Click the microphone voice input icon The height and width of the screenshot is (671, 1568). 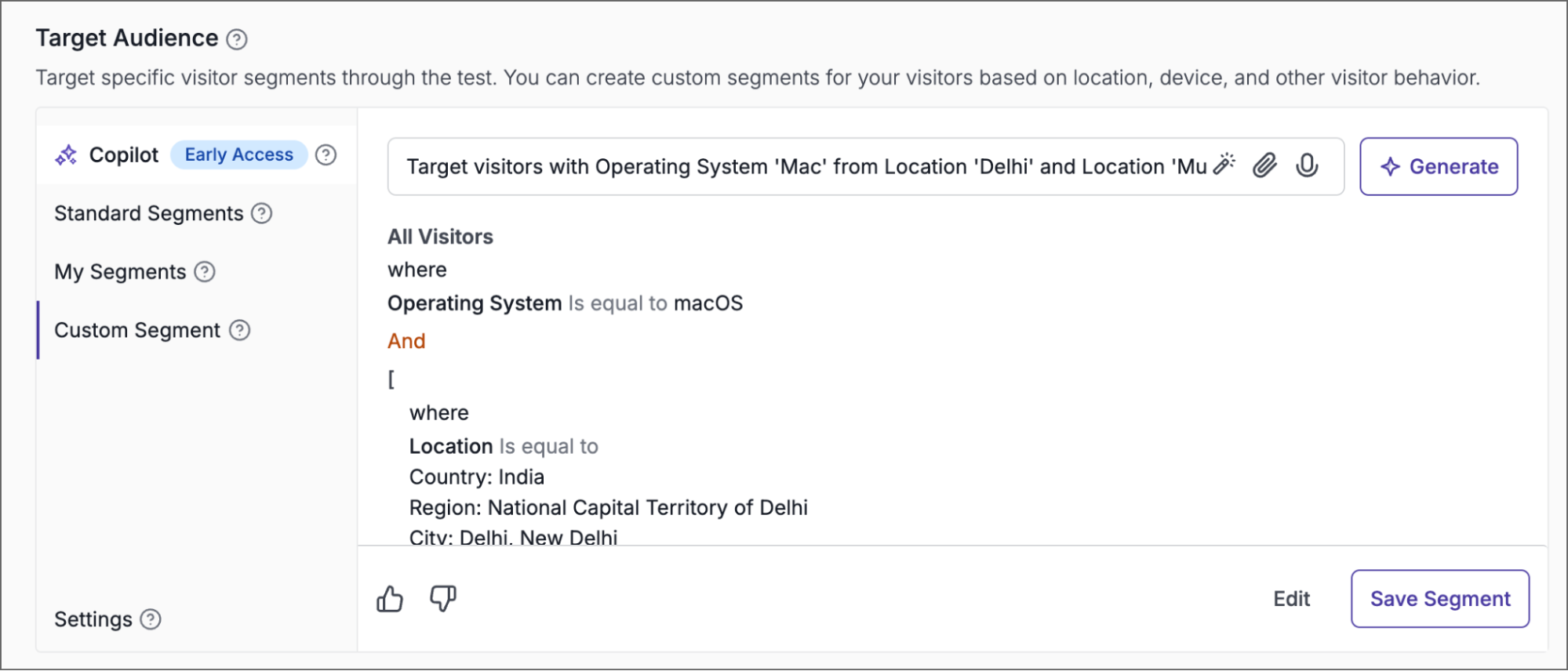(x=1307, y=165)
